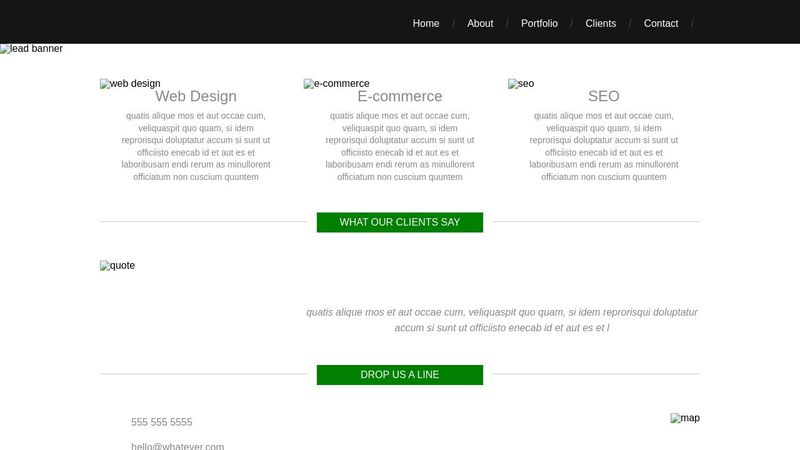
Task: Click the lead banner image placeholder
Action: pos(32,49)
